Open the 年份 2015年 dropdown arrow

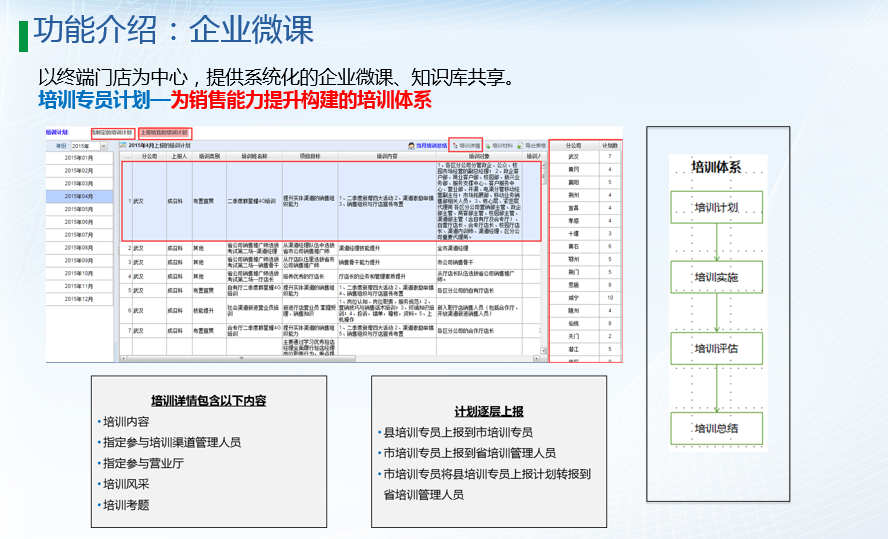[x=104, y=146]
